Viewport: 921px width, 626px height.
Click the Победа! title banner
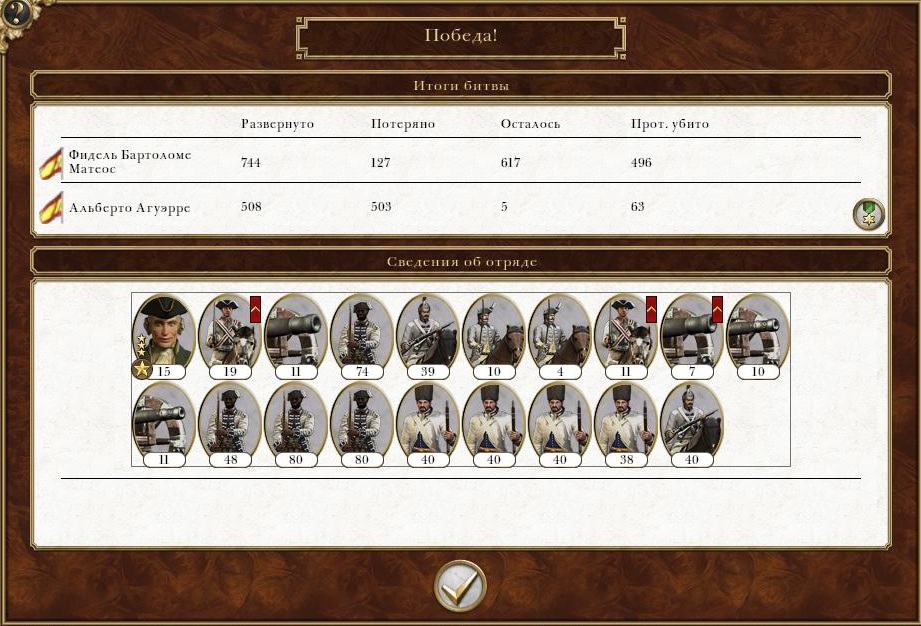click(x=461, y=37)
